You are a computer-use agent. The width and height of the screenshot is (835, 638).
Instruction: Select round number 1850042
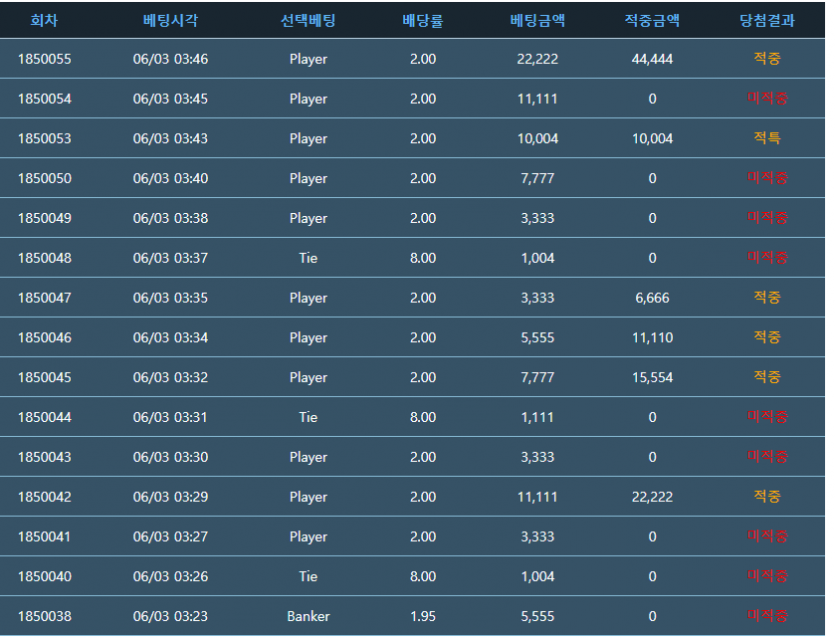44,496
